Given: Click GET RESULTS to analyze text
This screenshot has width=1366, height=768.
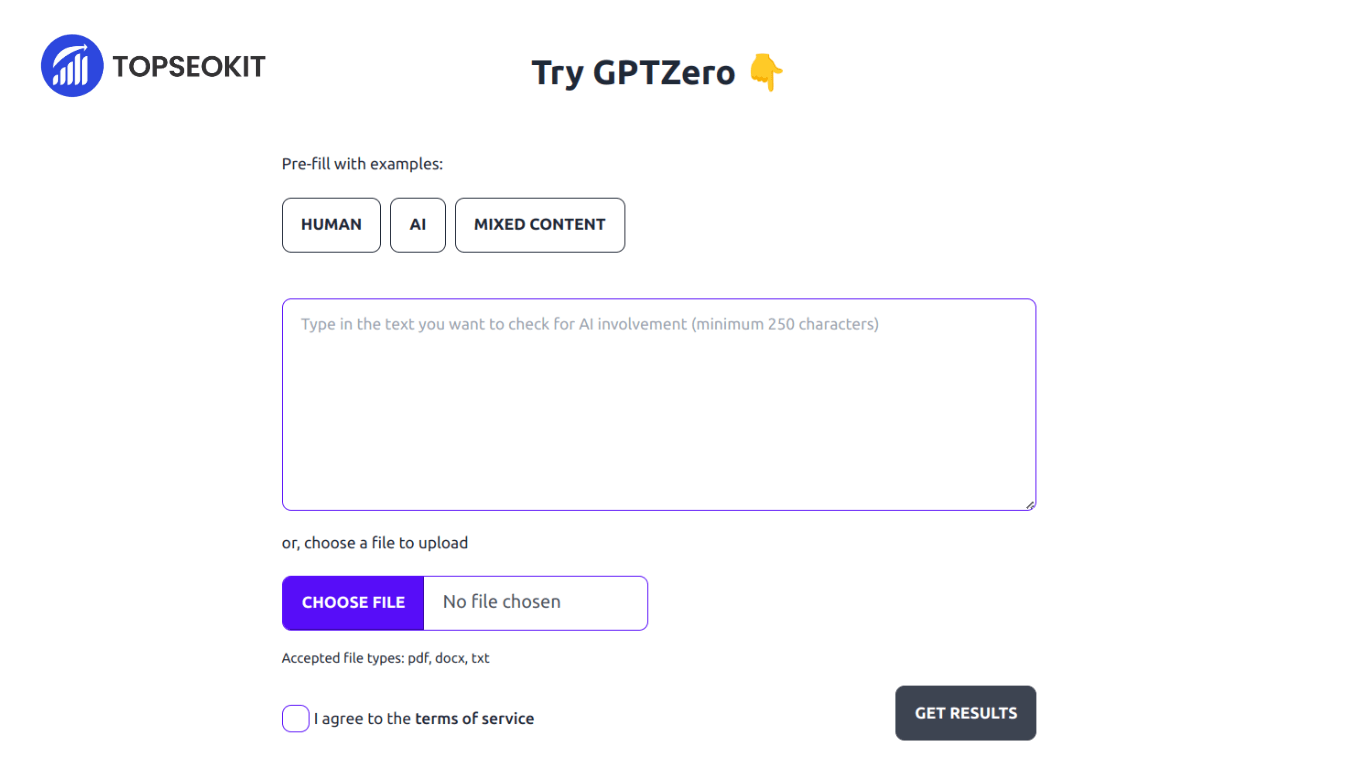Looking at the screenshot, I should (x=964, y=713).
